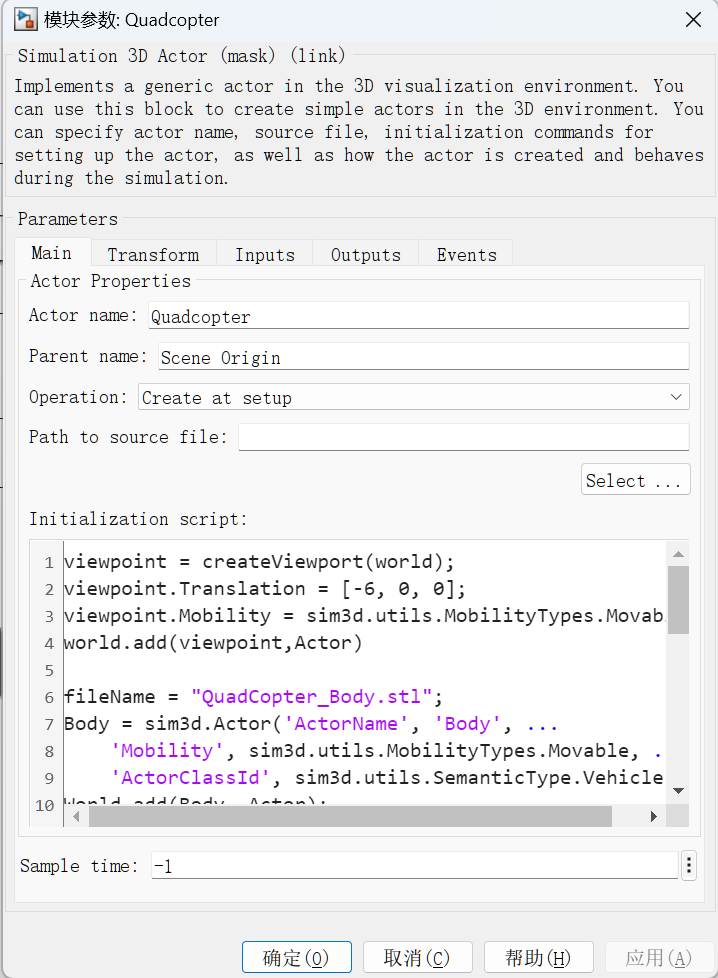
Task: Click the Actor name input field
Action: pos(418,317)
